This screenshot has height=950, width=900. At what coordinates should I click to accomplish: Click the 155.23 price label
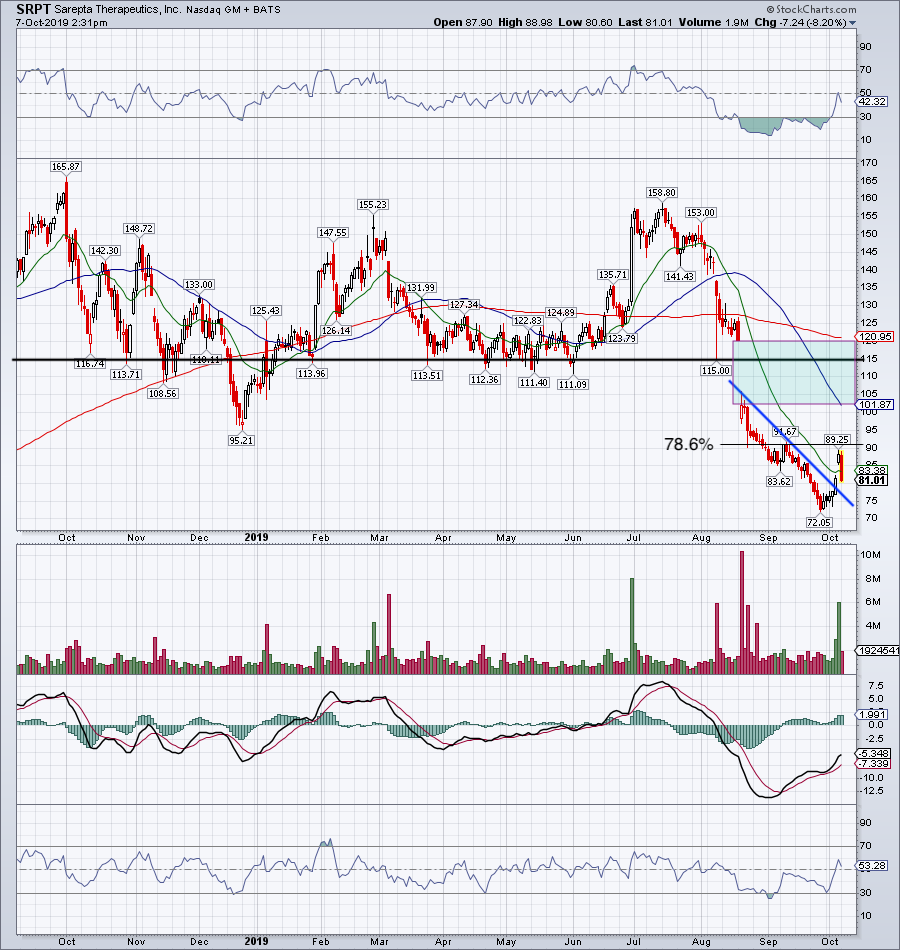[372, 205]
